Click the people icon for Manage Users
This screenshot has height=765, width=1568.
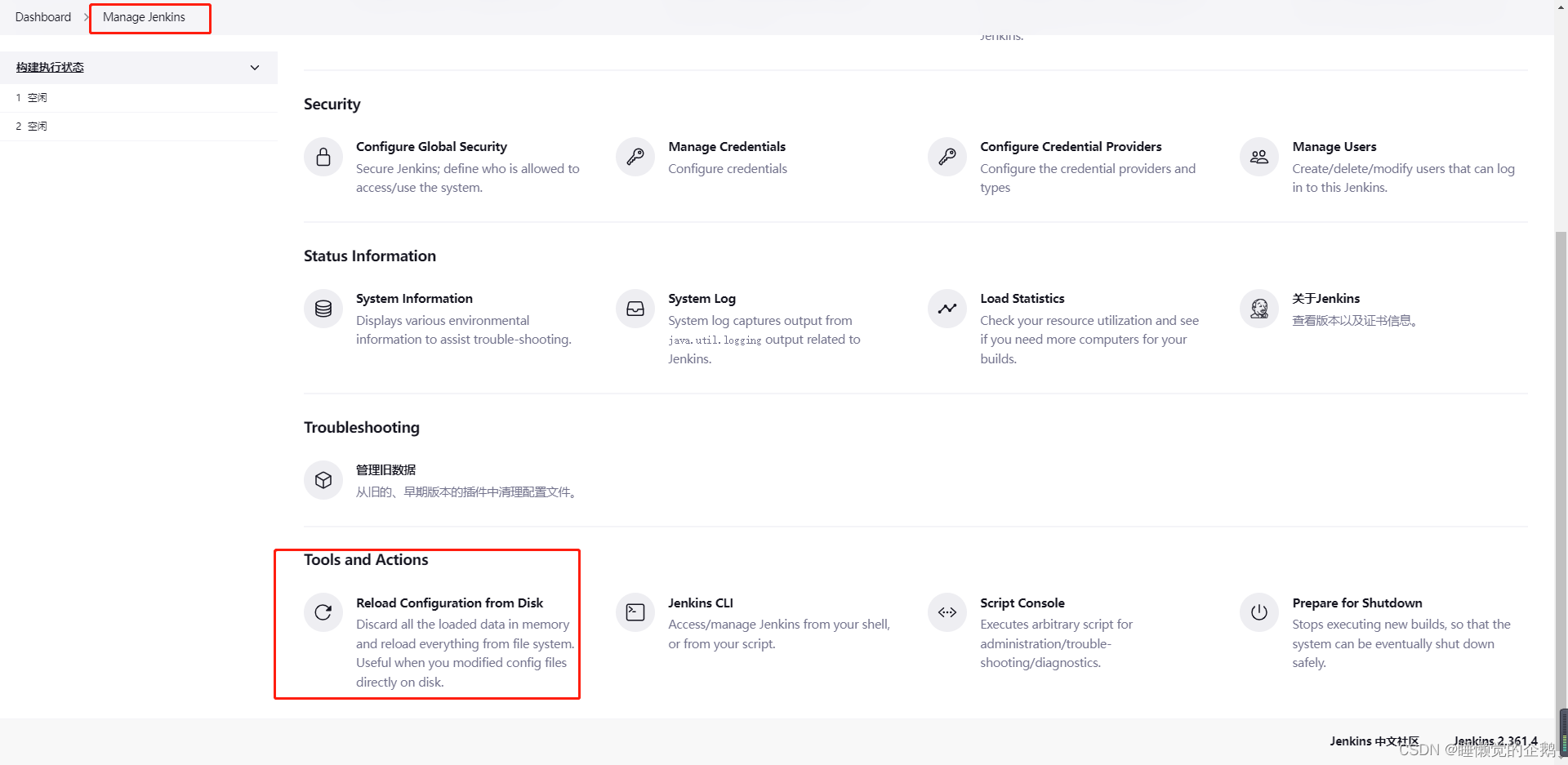[x=1259, y=157]
